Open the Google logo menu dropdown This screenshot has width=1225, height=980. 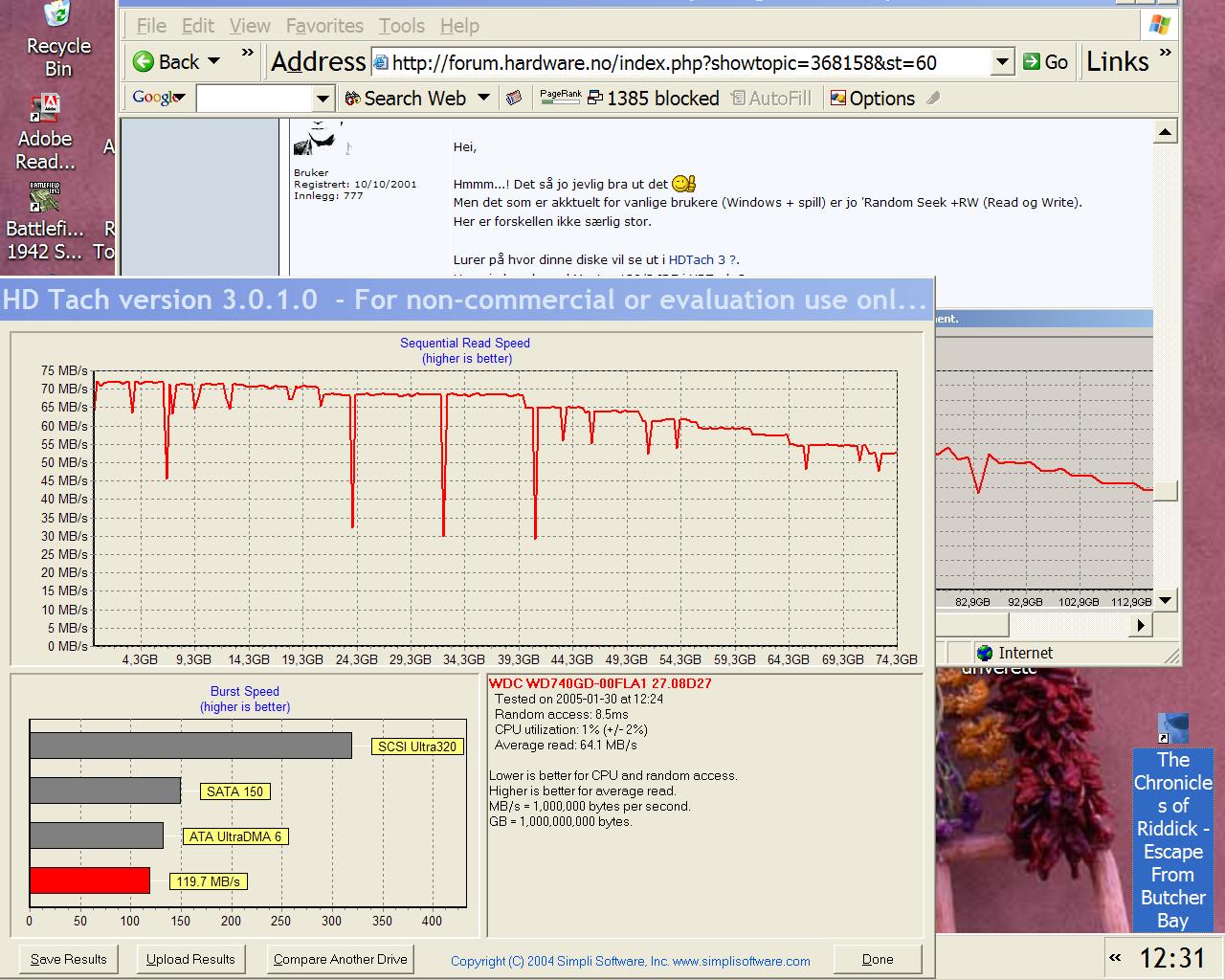(180, 99)
